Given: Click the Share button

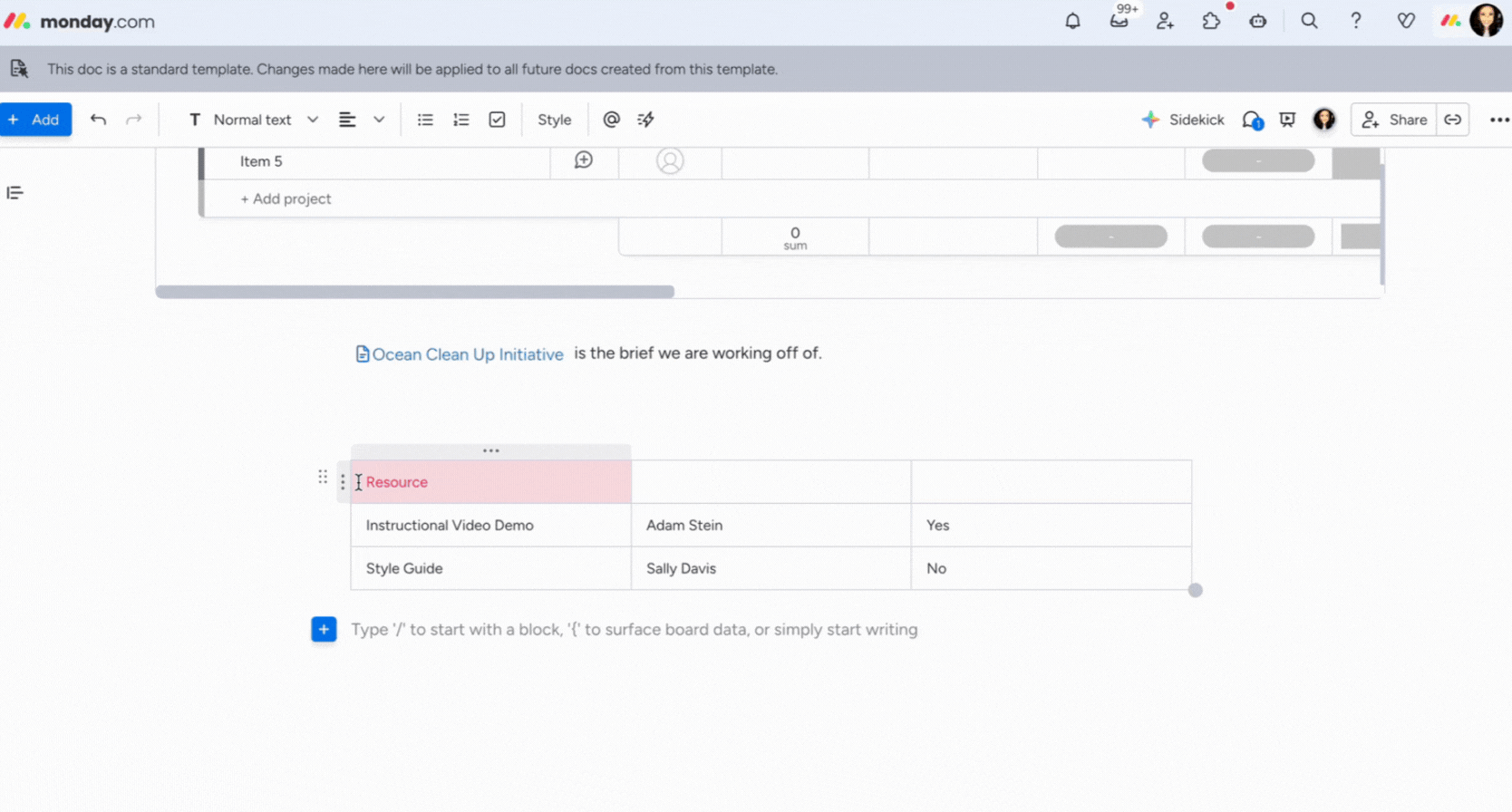Looking at the screenshot, I should pyautogui.click(x=1394, y=120).
